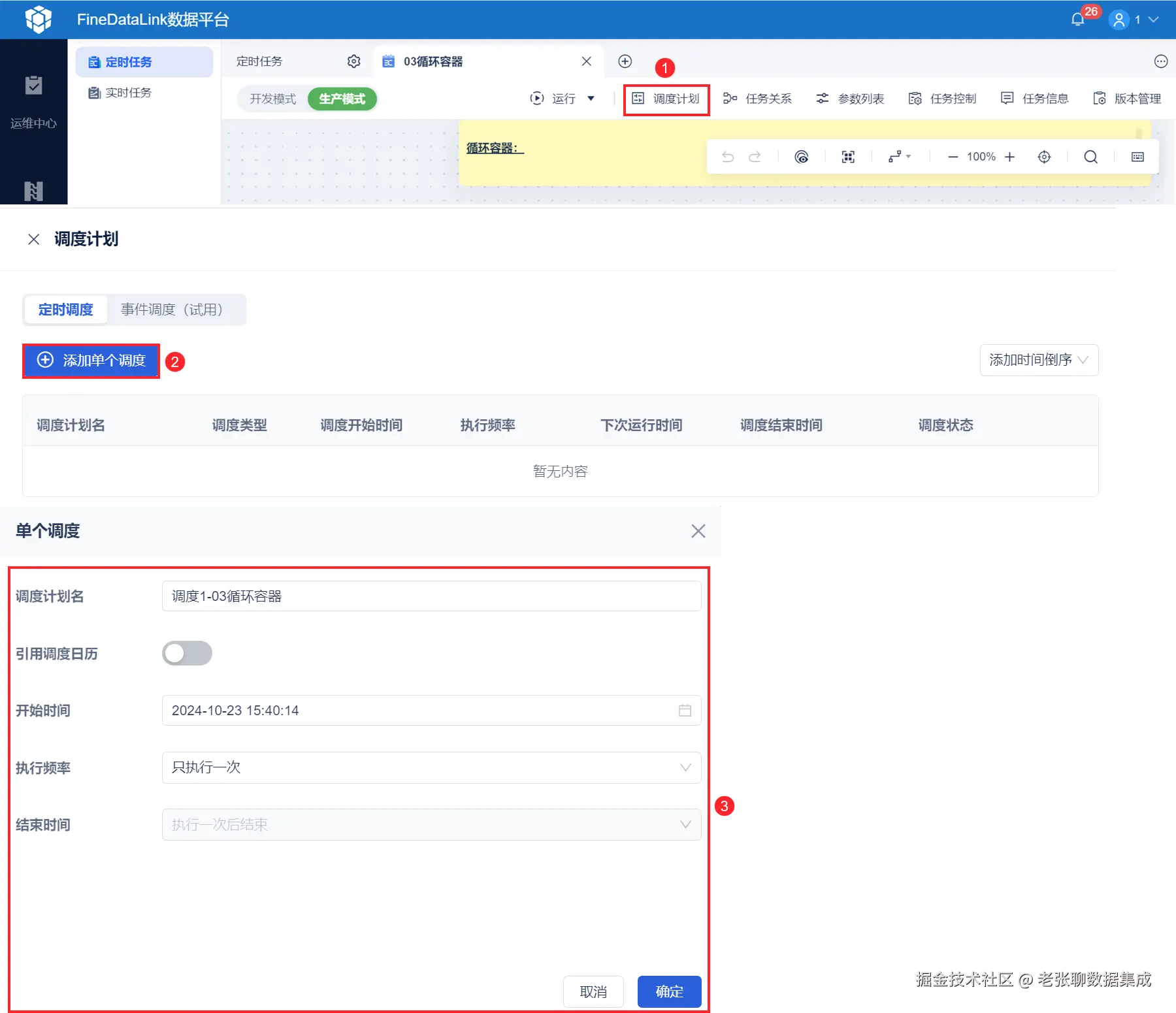1176x1013 pixels.
Task: Close the 调度计划 panel
Action: pyautogui.click(x=34, y=239)
